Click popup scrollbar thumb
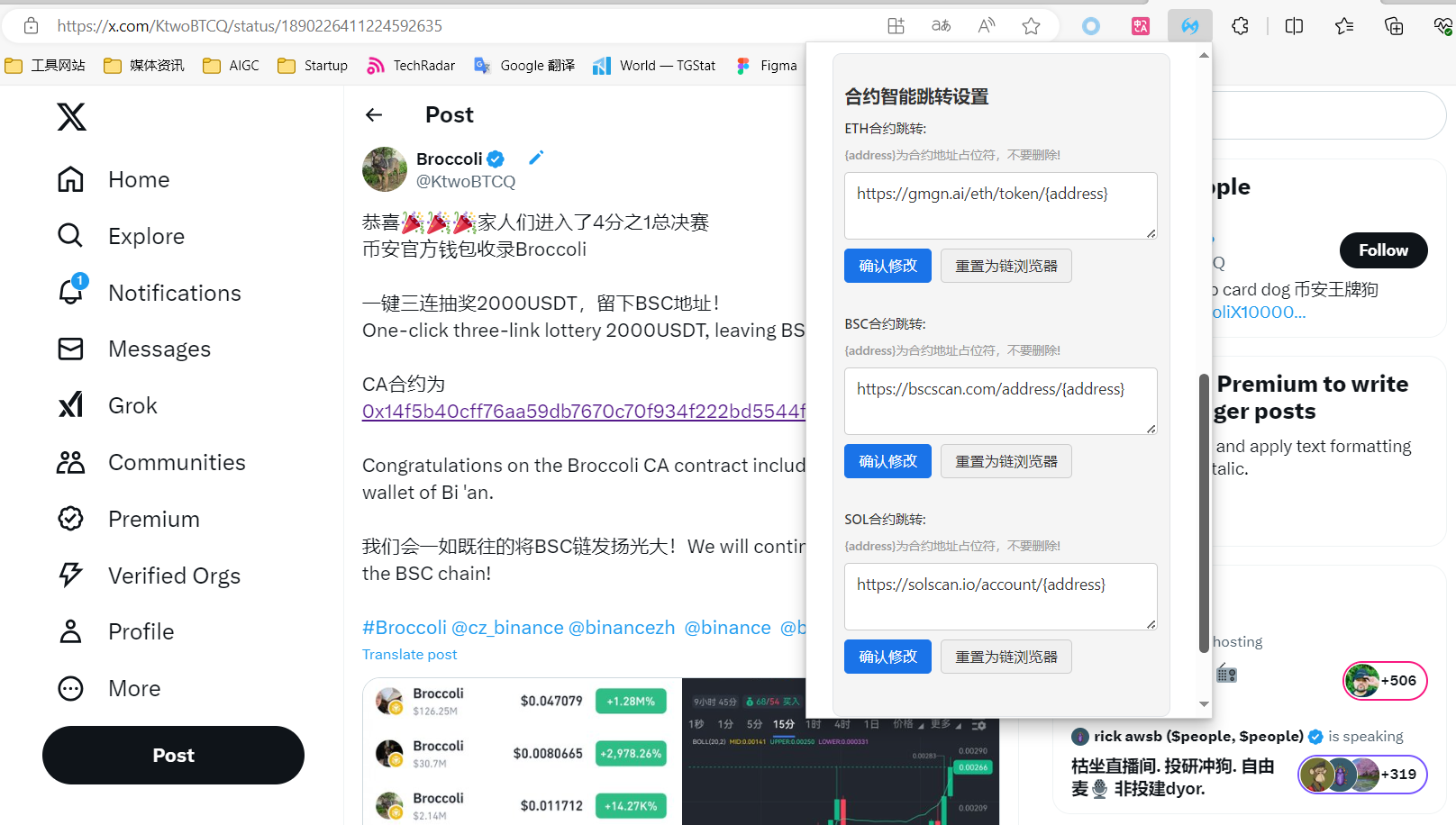 click(1204, 513)
